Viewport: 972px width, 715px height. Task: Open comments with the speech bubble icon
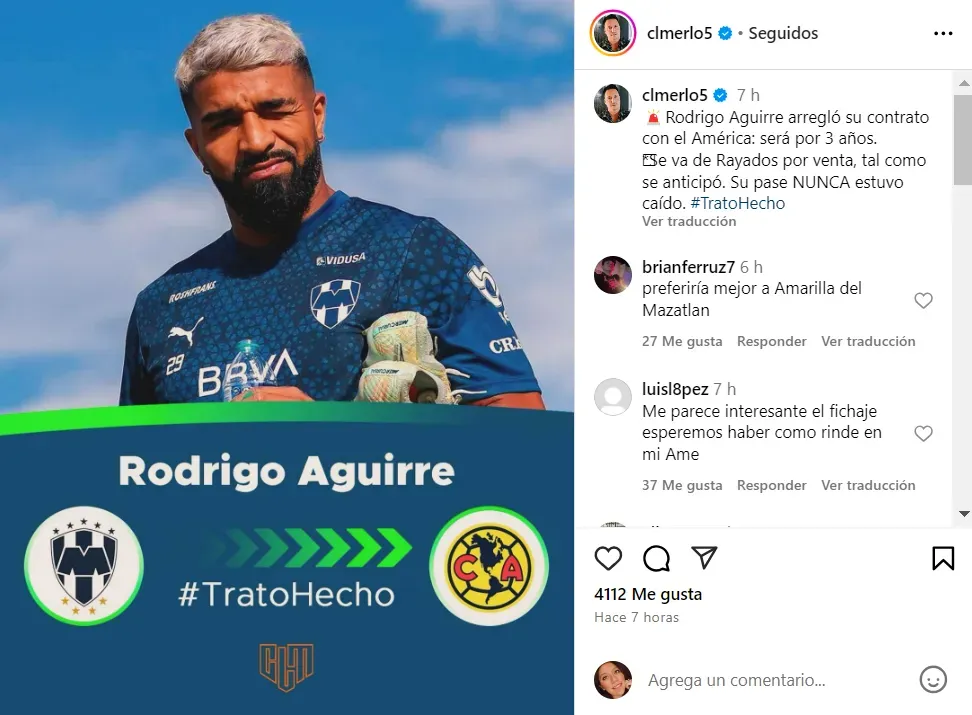656,558
